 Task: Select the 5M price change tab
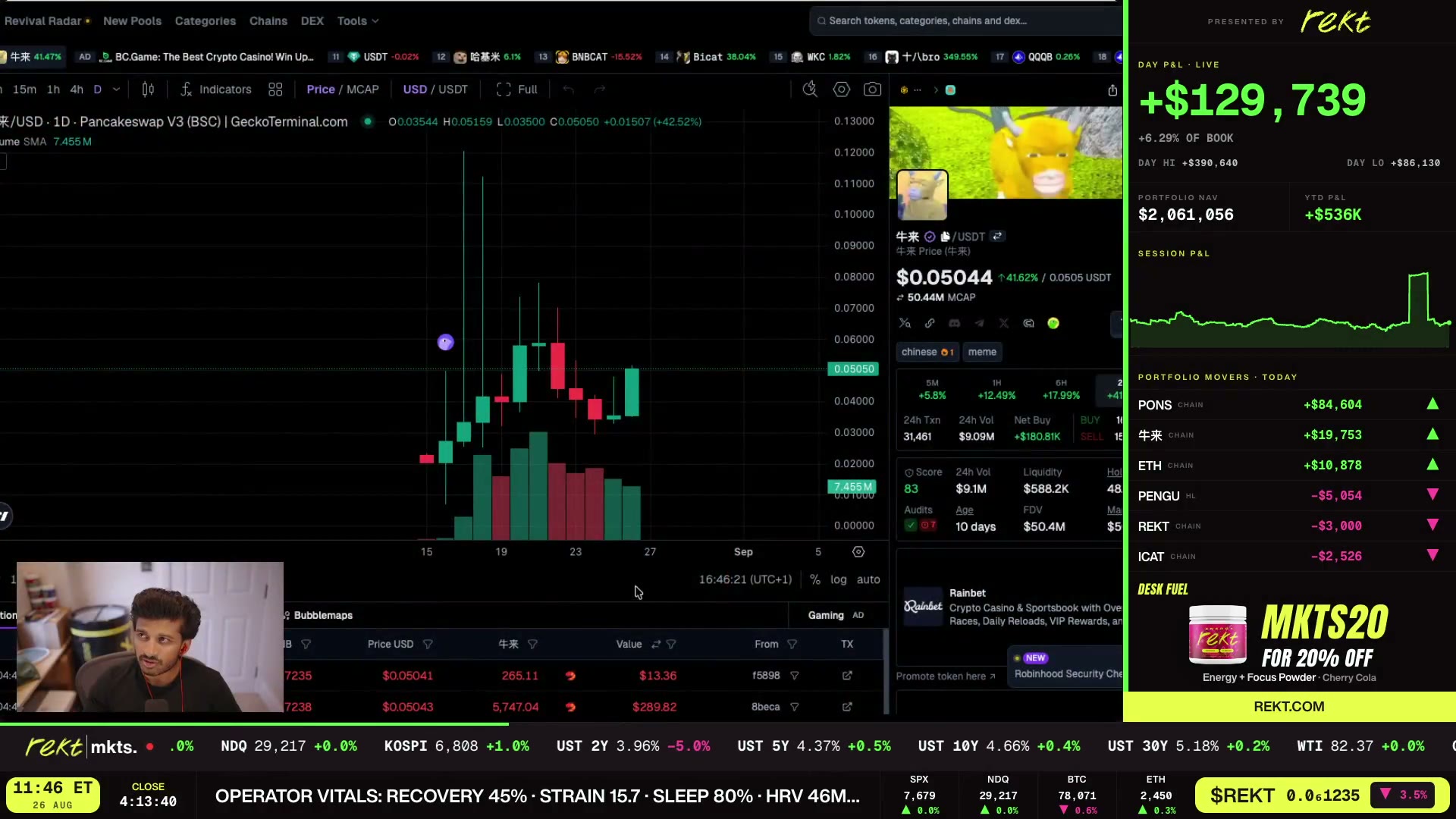click(932, 390)
